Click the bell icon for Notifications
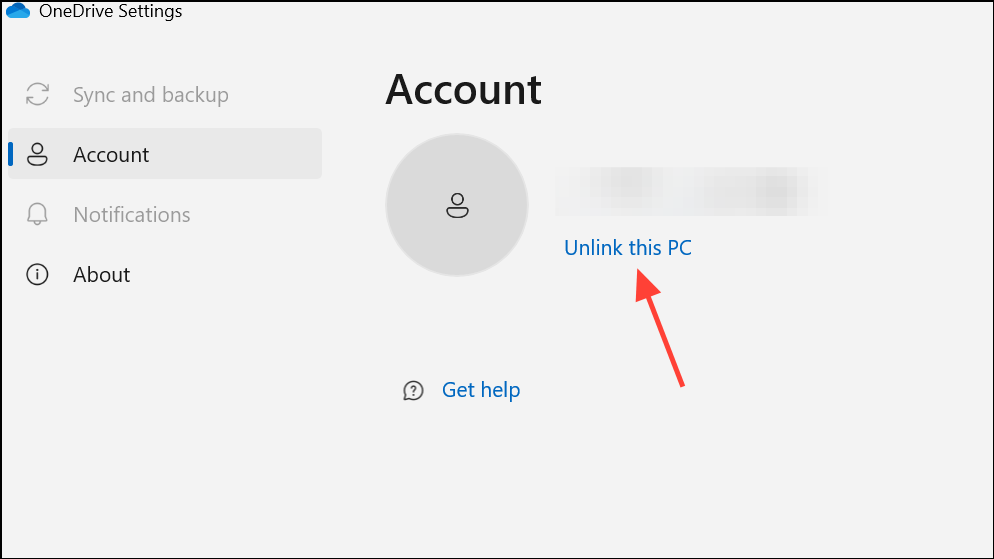This screenshot has width=994, height=559. 37,214
